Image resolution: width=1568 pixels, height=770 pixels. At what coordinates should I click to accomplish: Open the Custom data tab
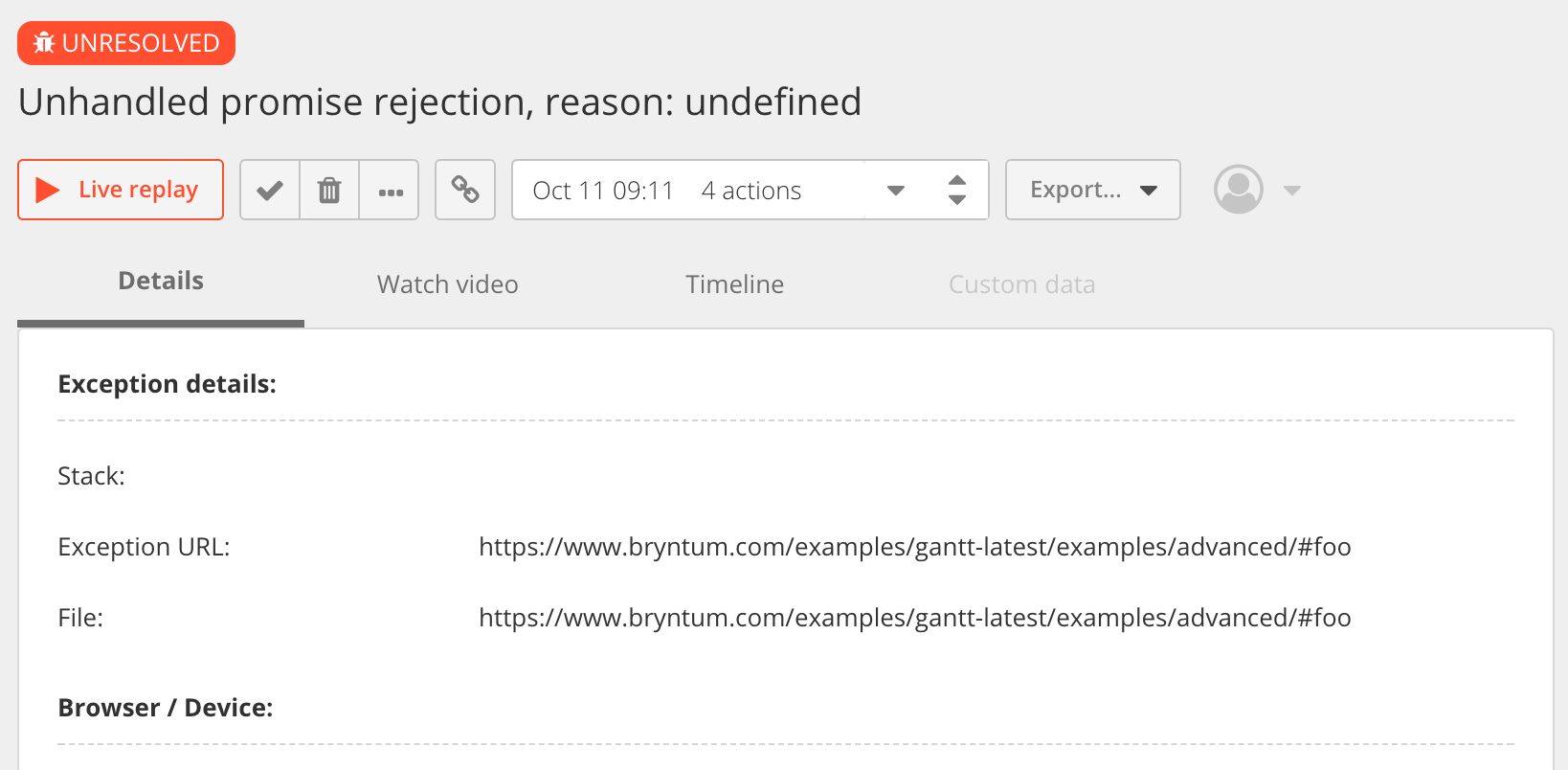click(x=1021, y=284)
